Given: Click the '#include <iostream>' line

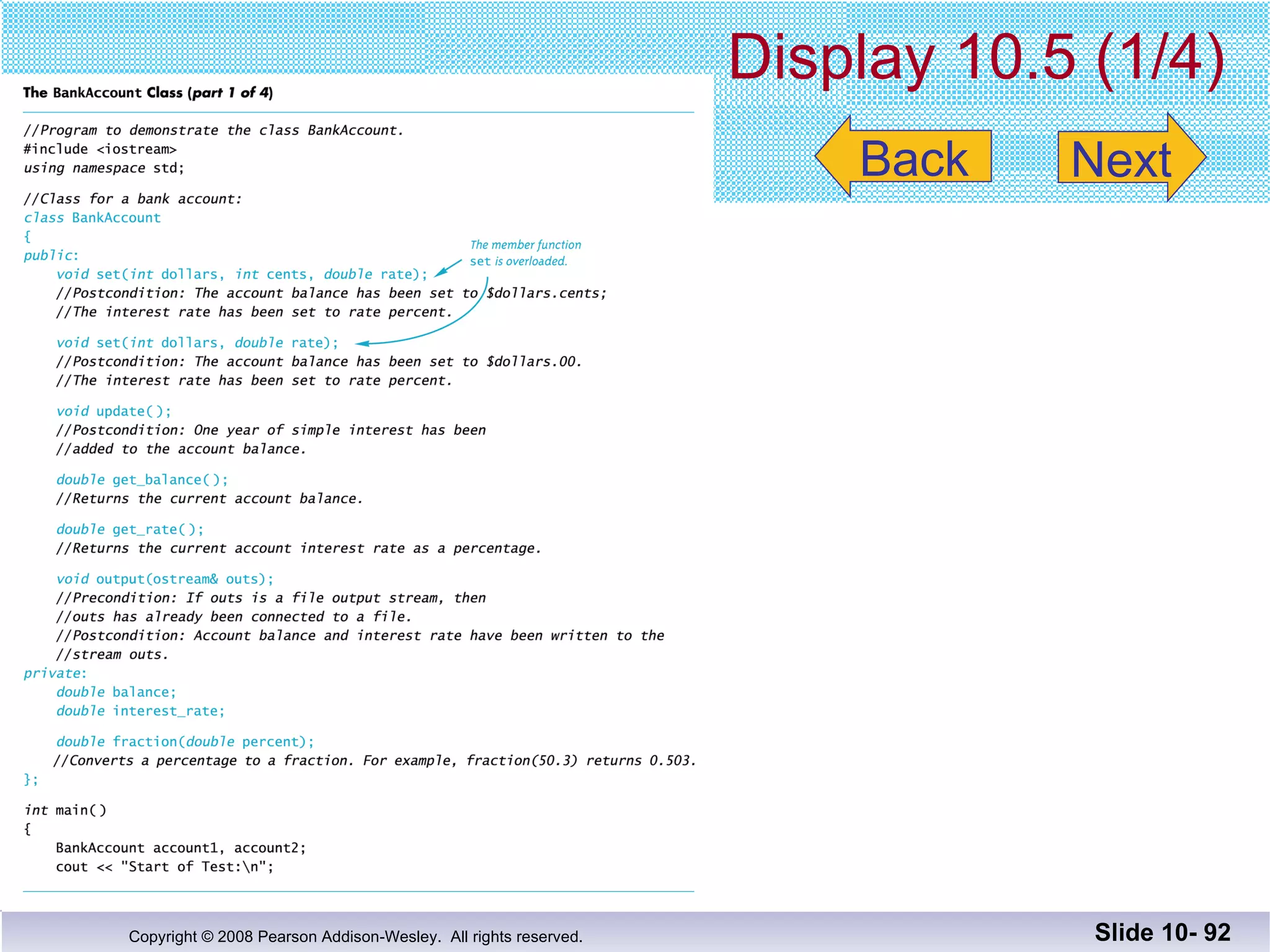Looking at the screenshot, I should click(100, 149).
